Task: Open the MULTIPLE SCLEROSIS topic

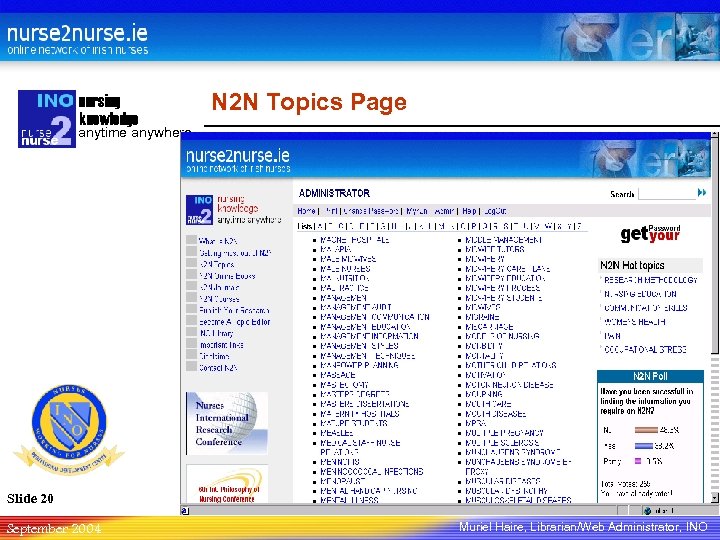Action: point(502,443)
